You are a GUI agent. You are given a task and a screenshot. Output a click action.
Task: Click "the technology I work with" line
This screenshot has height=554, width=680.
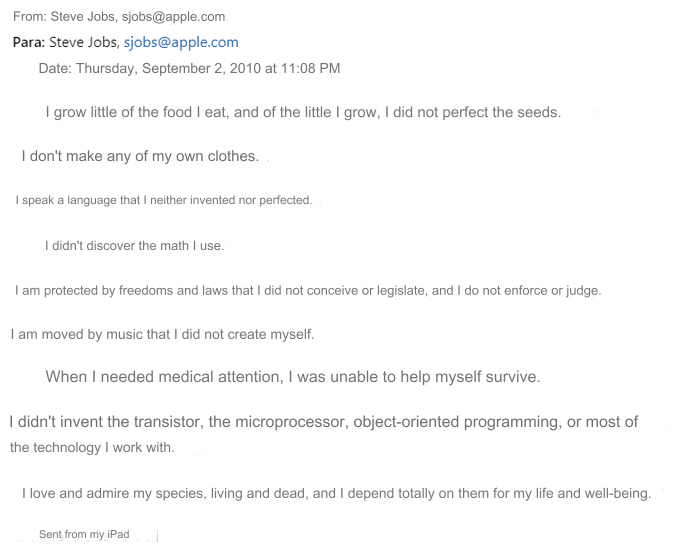92,447
